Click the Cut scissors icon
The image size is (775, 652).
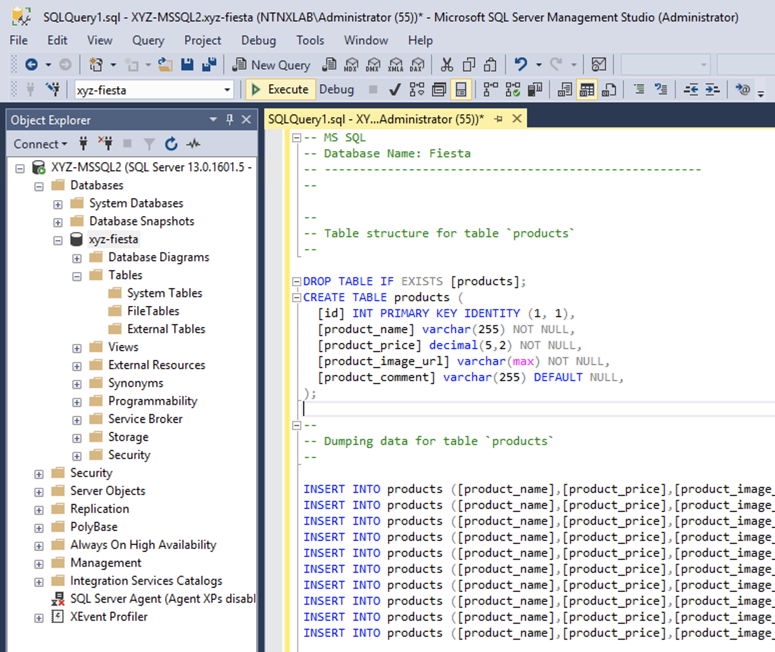pos(447,65)
